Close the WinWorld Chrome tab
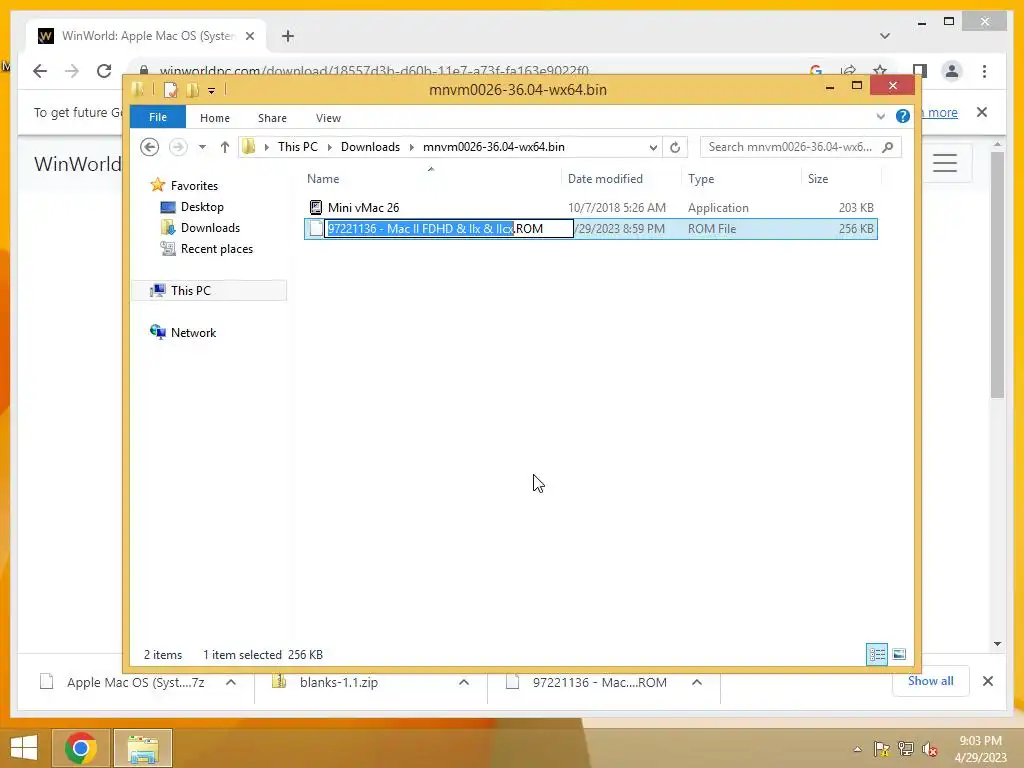This screenshot has width=1024, height=768. pos(249,36)
